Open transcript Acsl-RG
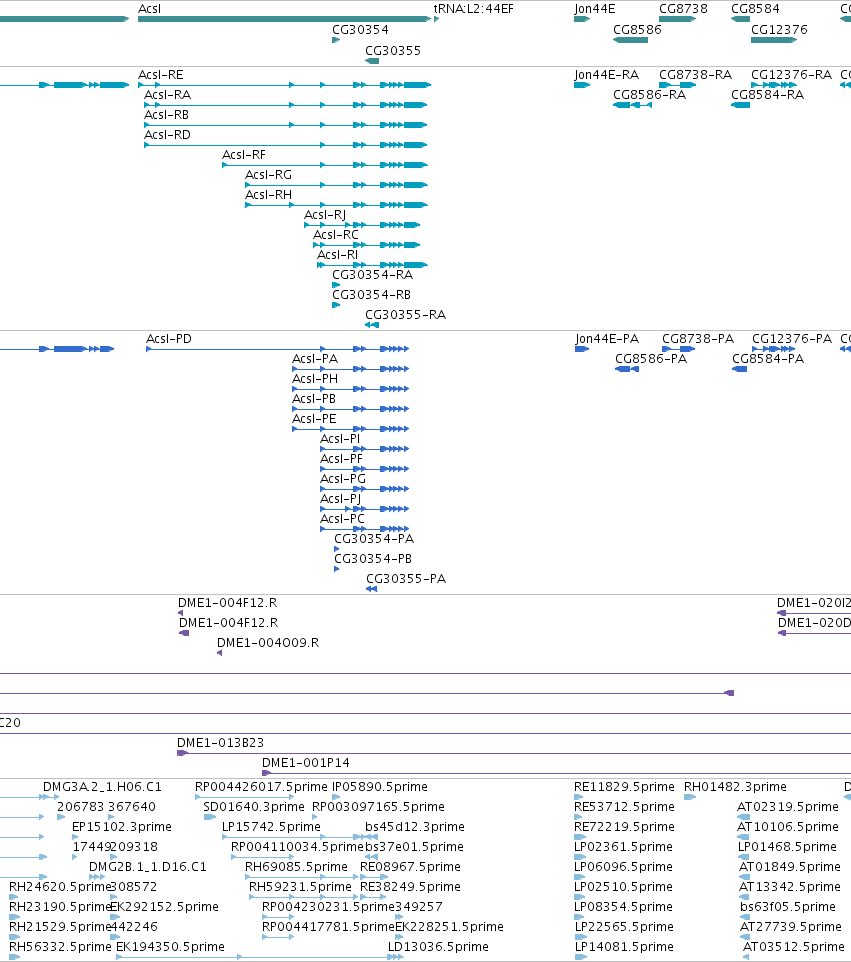The width and height of the screenshot is (851, 962). point(268,175)
